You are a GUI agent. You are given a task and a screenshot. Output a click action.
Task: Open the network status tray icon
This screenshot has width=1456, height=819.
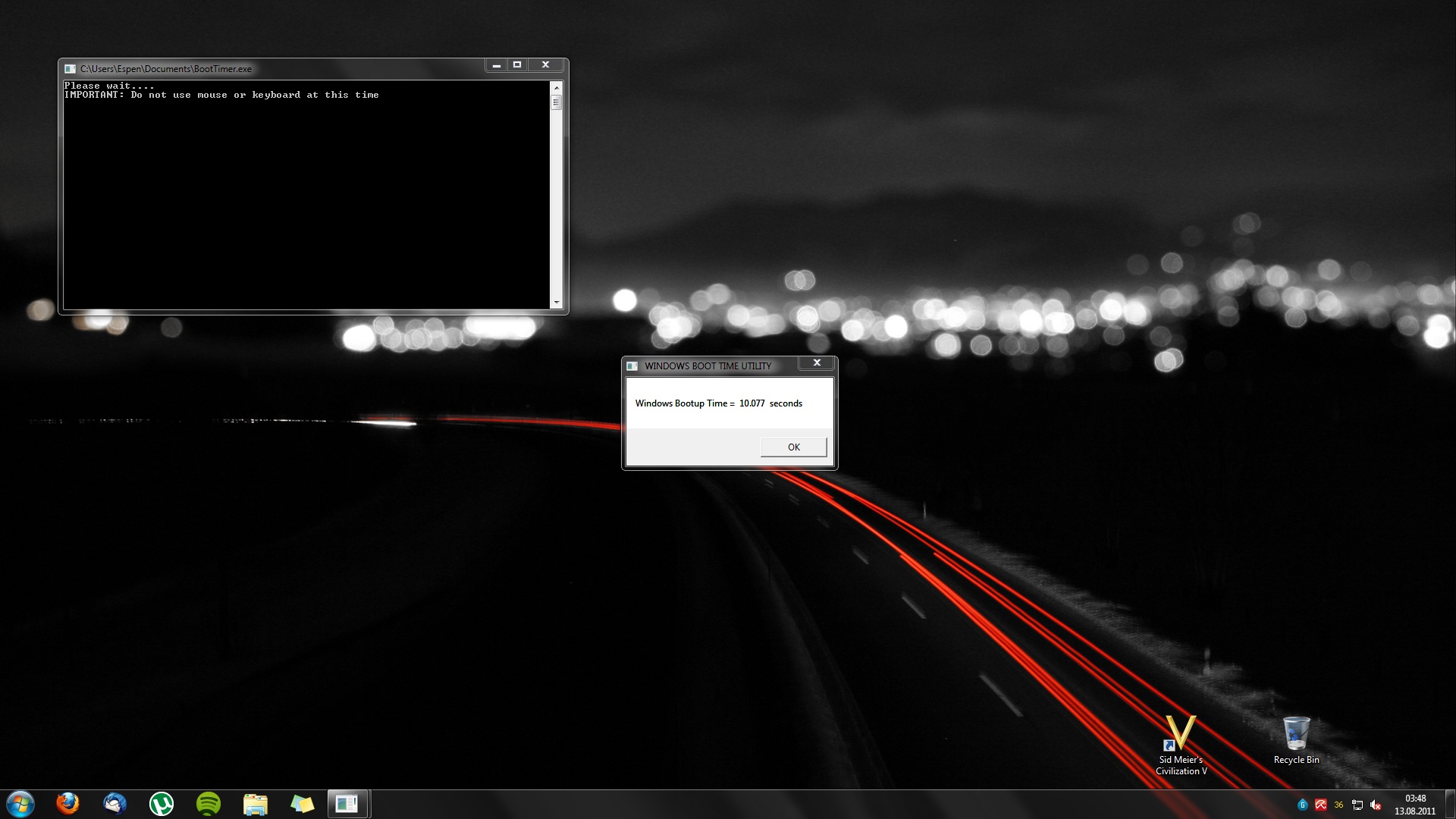1357,805
